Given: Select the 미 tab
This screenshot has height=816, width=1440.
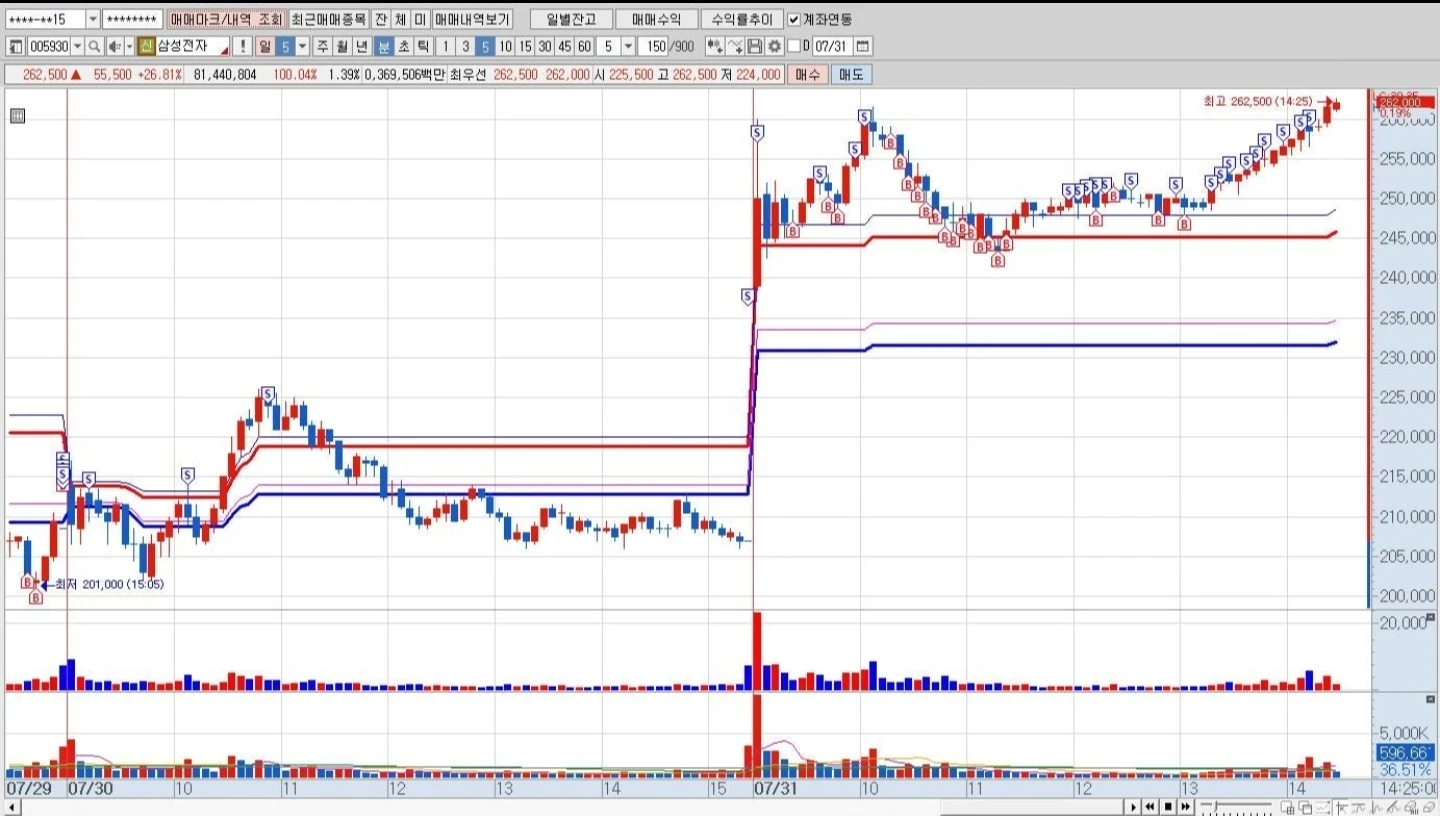Looking at the screenshot, I should pyautogui.click(x=419, y=19).
